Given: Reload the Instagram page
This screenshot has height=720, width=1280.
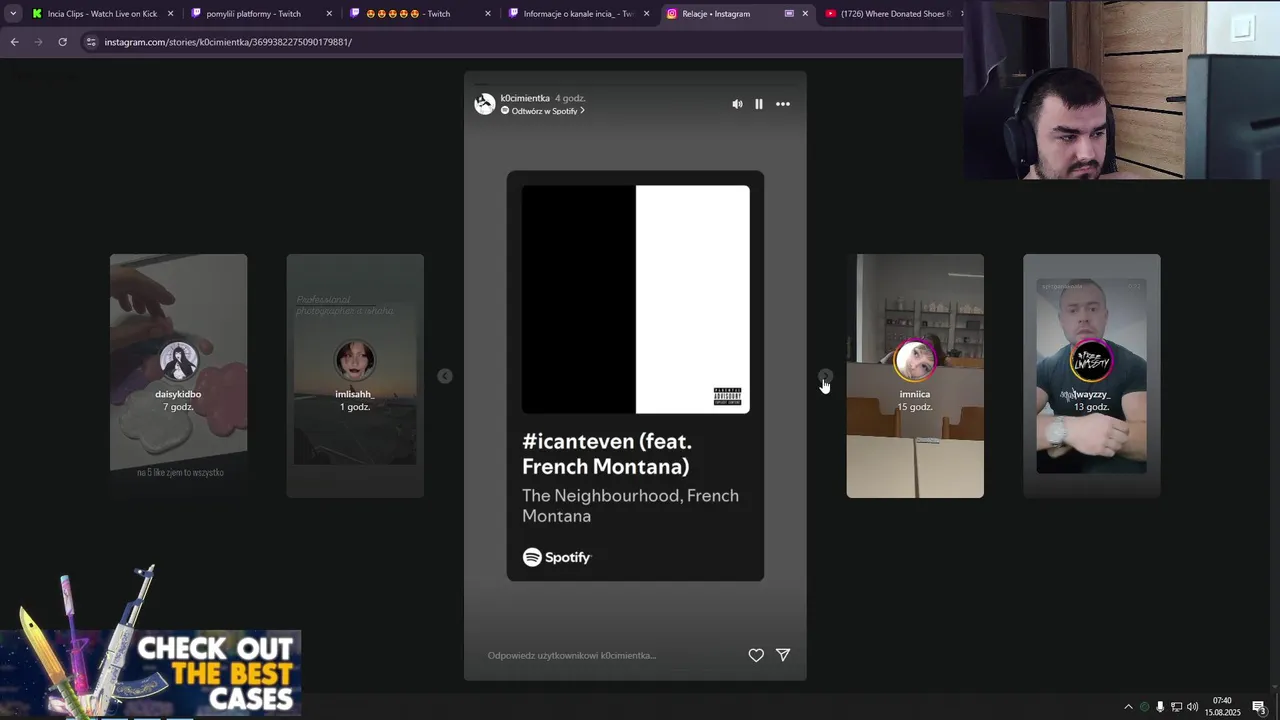Looking at the screenshot, I should pos(62,42).
